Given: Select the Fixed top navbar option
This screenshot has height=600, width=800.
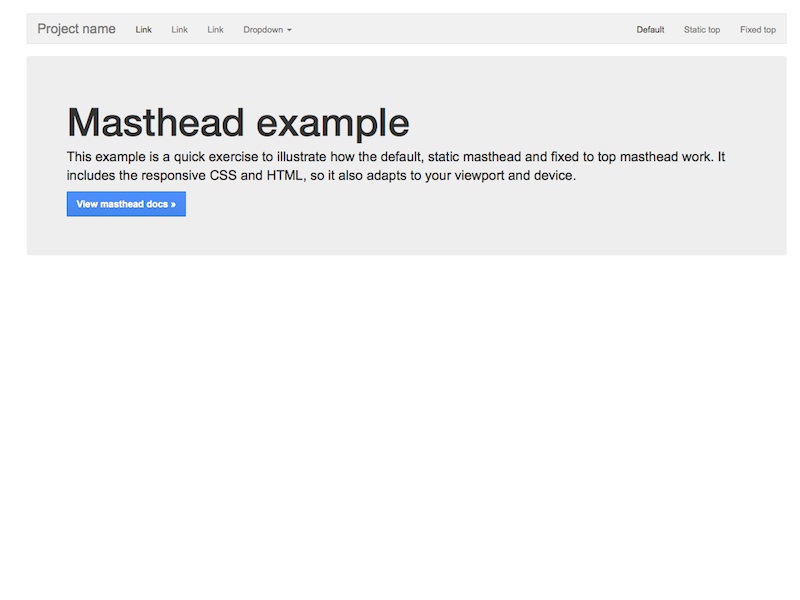Looking at the screenshot, I should click(x=757, y=30).
